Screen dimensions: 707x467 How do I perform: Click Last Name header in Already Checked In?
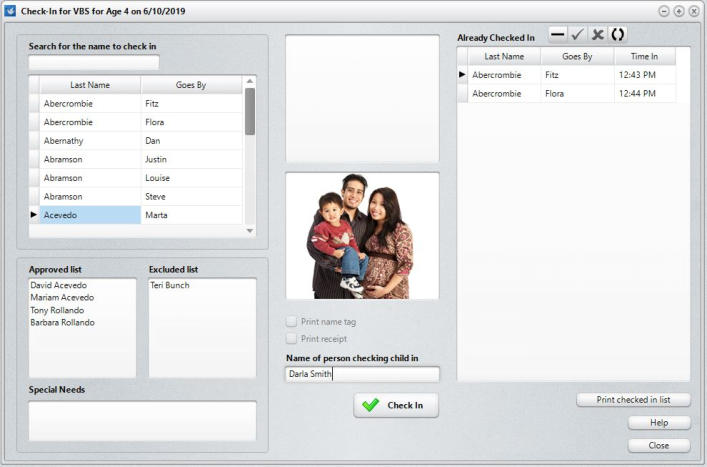tap(504, 56)
